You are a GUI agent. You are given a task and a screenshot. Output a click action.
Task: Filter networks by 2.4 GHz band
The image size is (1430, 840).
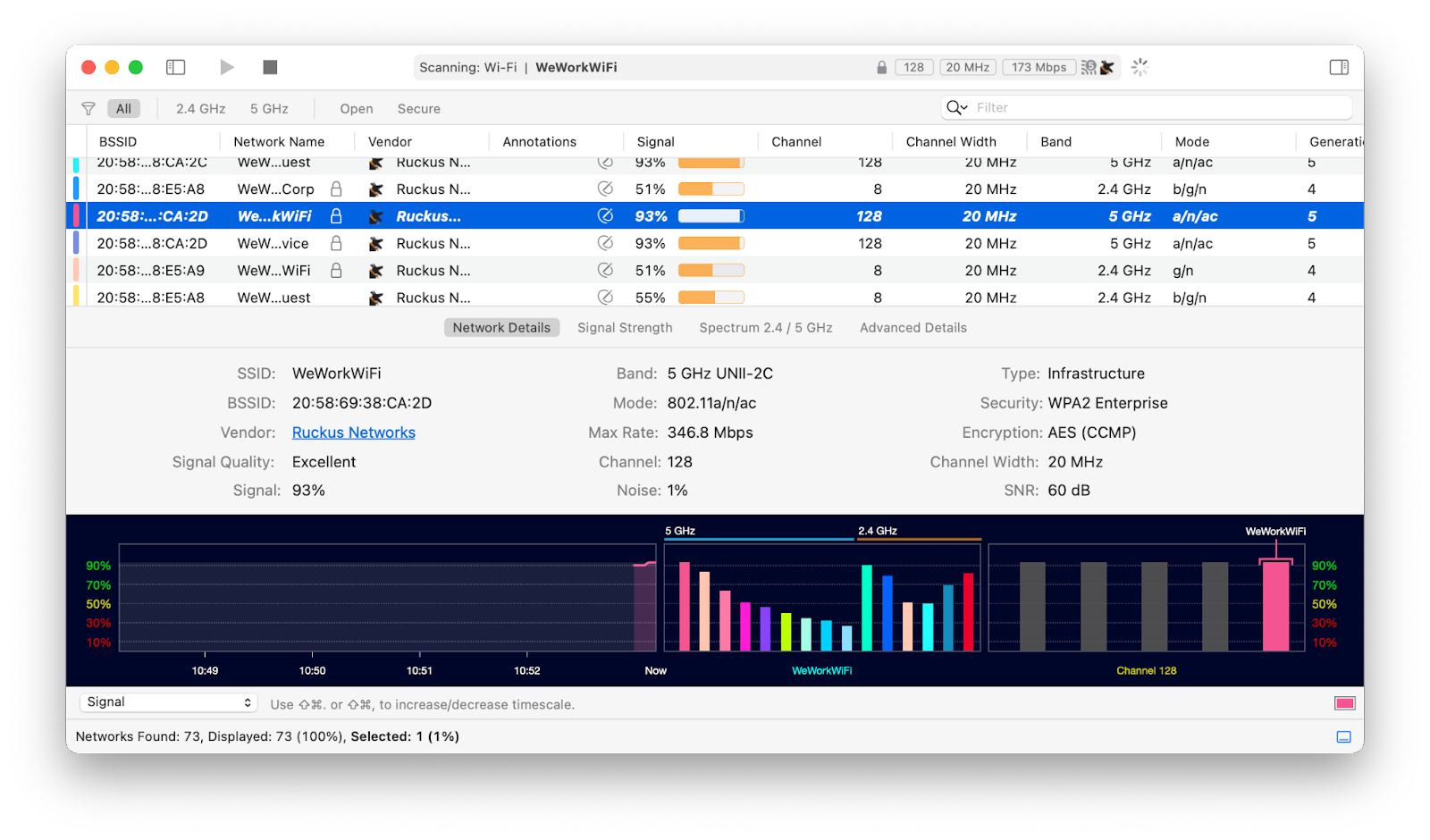[200, 109]
